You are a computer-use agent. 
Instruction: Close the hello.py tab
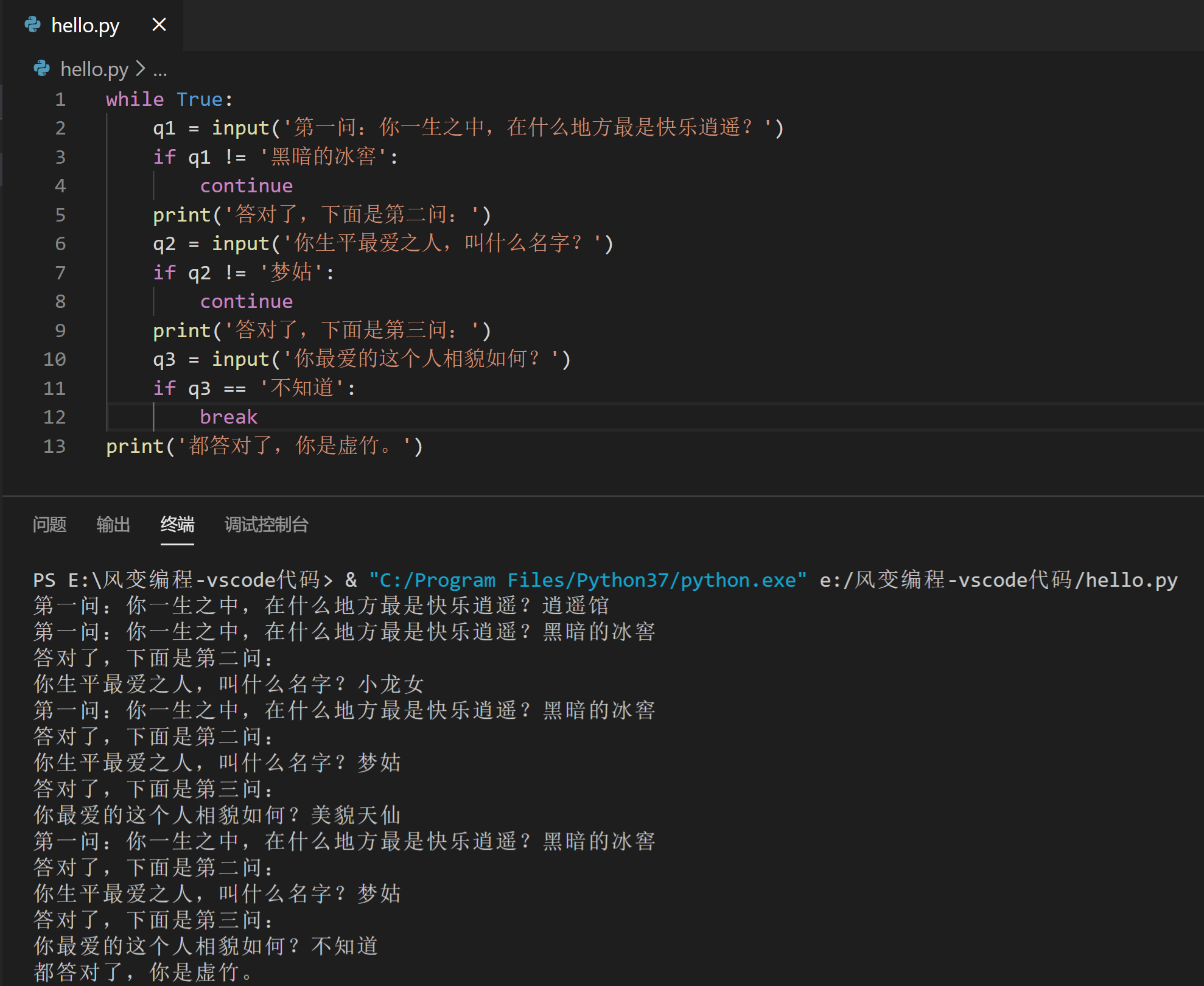tap(159, 24)
